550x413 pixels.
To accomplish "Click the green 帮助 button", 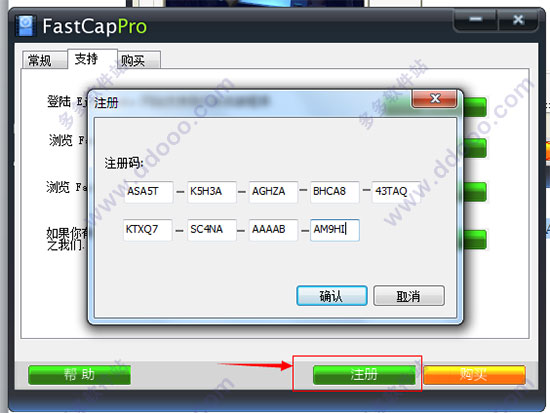I will [x=79, y=375].
